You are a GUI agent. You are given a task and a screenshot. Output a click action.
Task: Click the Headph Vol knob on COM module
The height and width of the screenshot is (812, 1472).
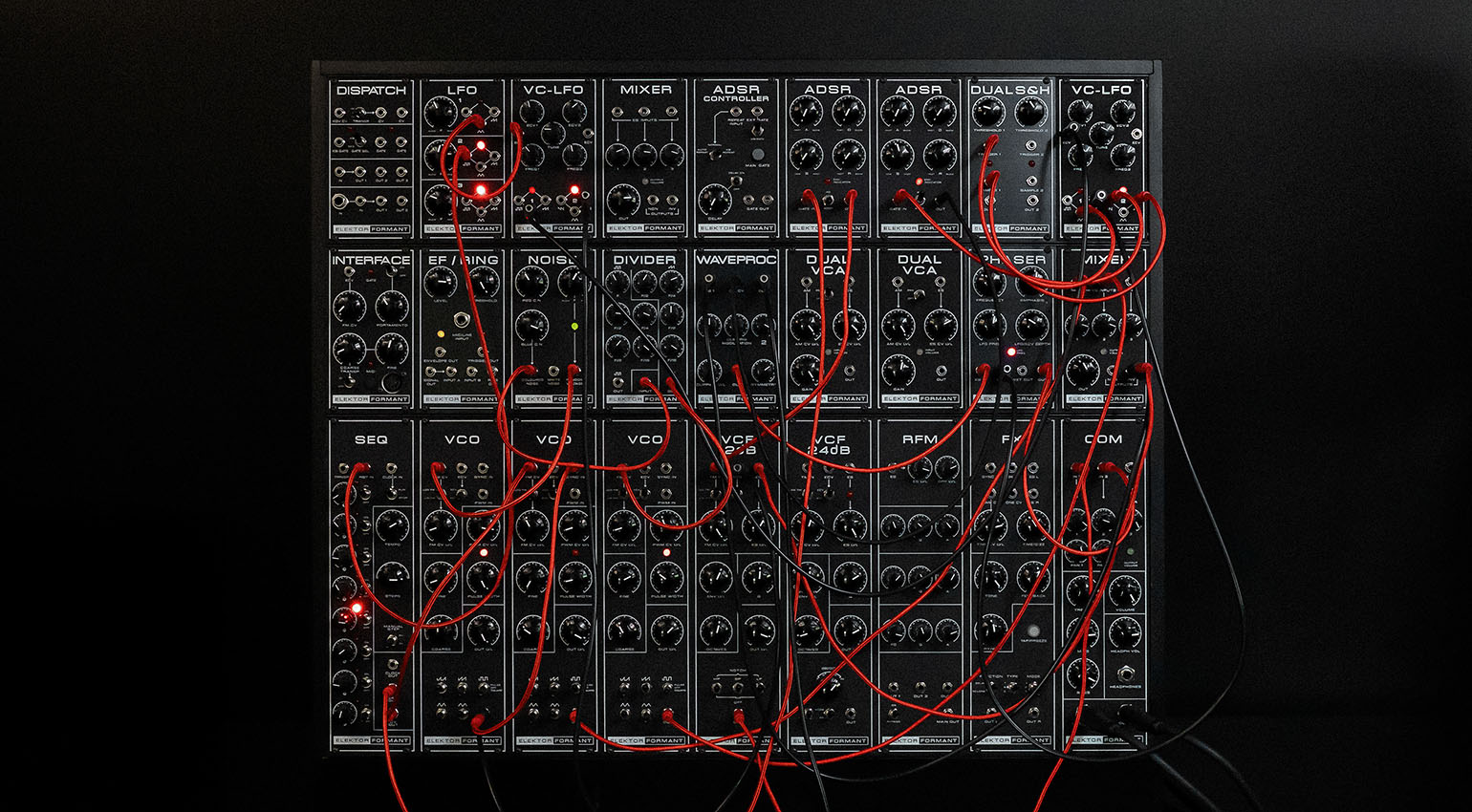click(1124, 632)
